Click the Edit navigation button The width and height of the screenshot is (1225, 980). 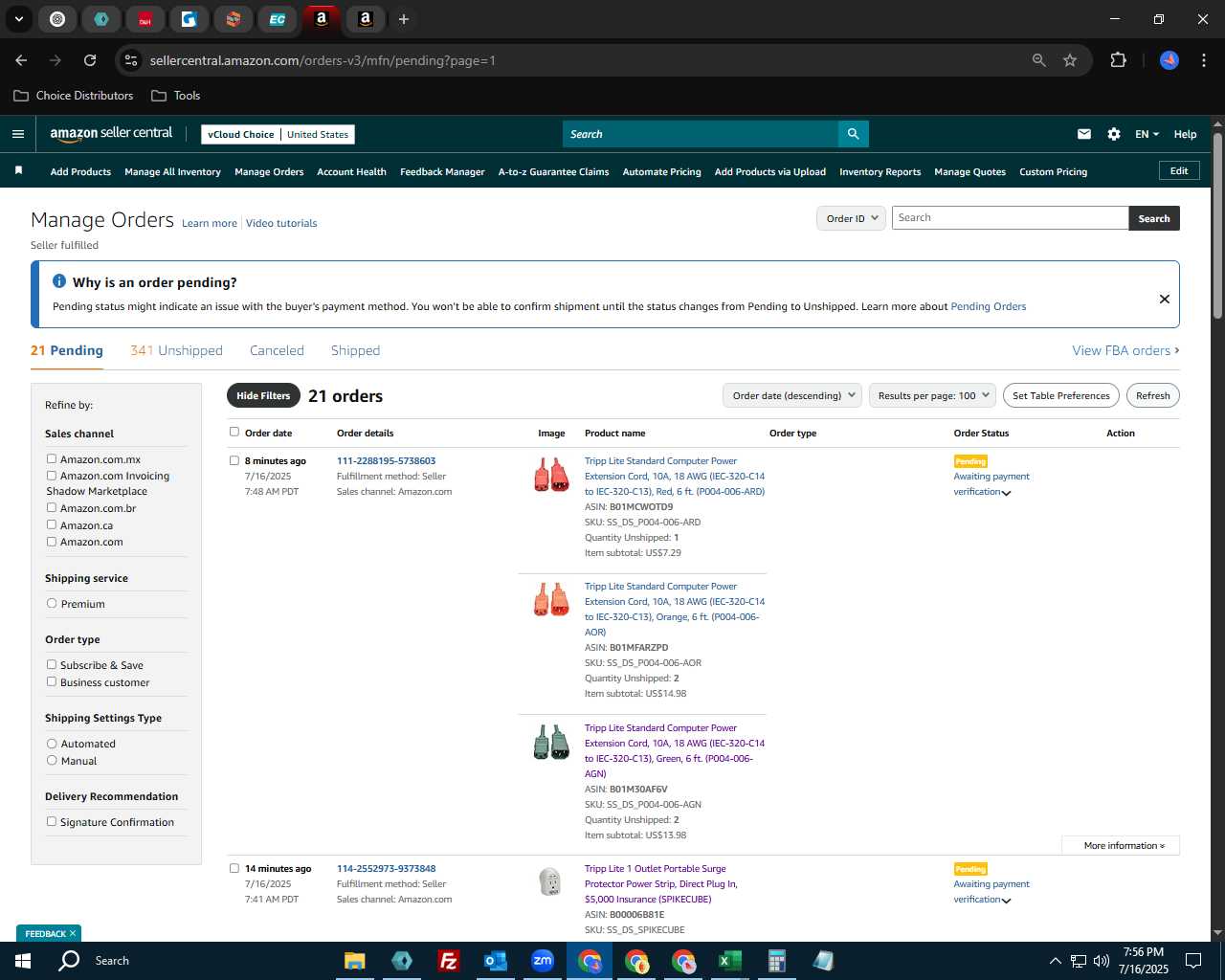(1179, 170)
